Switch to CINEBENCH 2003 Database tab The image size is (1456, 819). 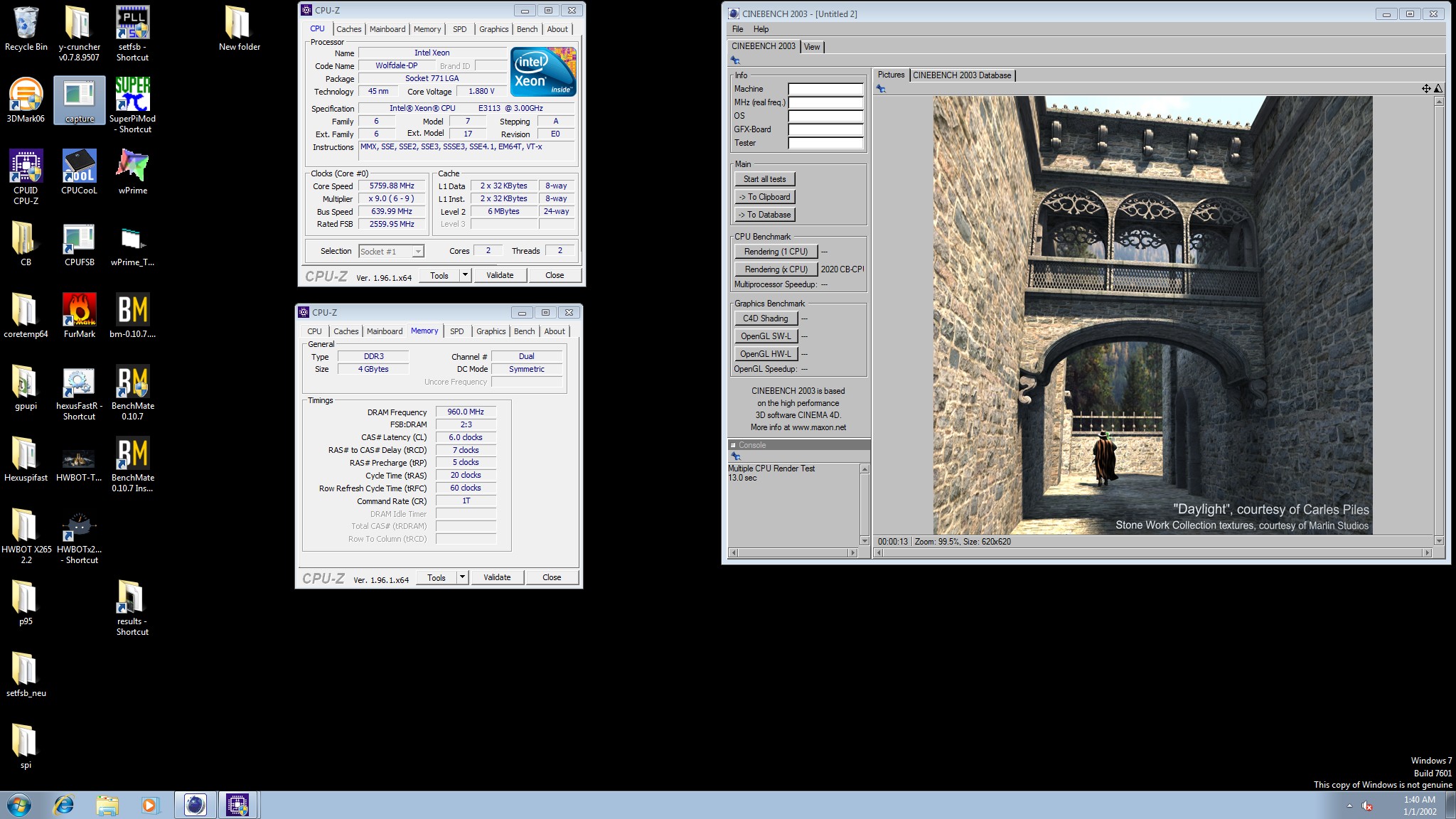(x=962, y=75)
